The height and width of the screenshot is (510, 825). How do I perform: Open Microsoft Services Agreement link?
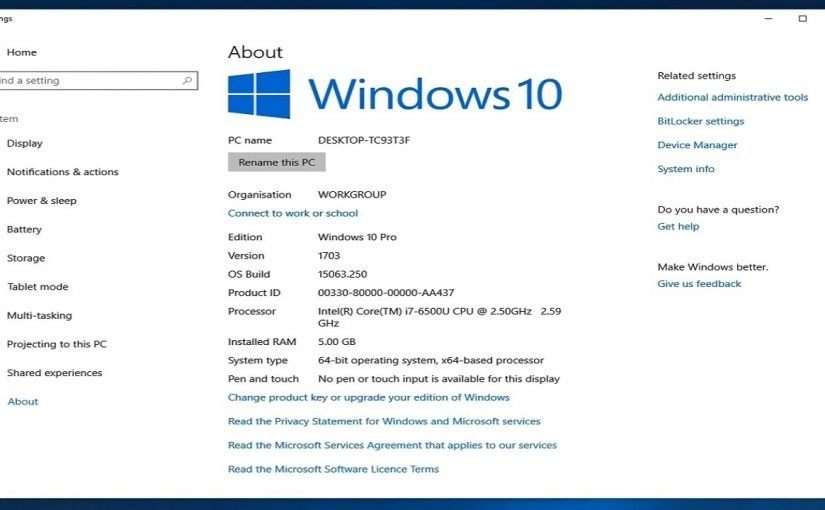pyautogui.click(x=393, y=445)
